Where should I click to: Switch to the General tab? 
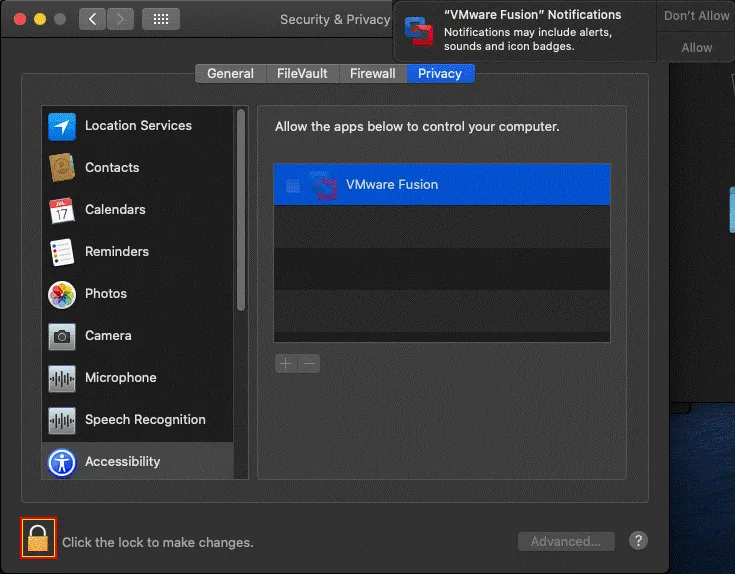[x=230, y=73]
